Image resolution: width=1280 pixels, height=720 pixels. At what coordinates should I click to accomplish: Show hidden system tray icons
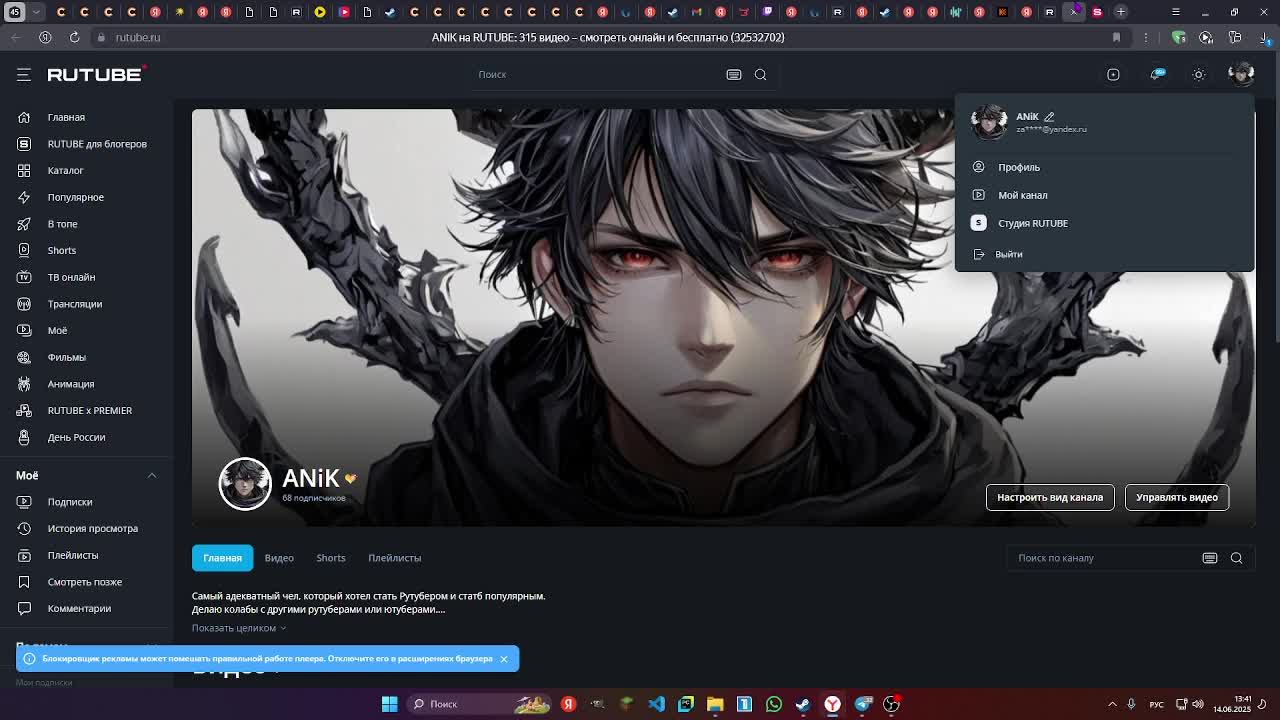(x=1112, y=704)
